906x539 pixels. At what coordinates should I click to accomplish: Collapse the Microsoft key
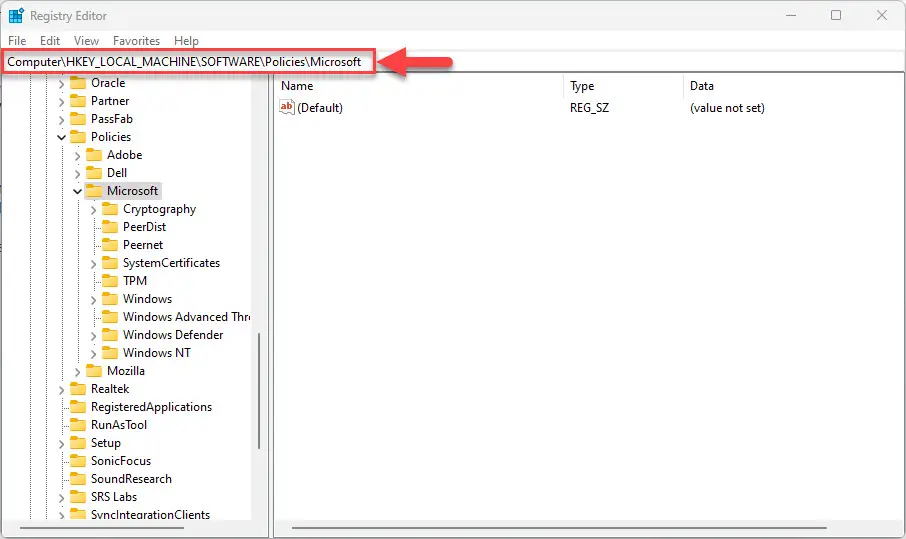pos(77,191)
